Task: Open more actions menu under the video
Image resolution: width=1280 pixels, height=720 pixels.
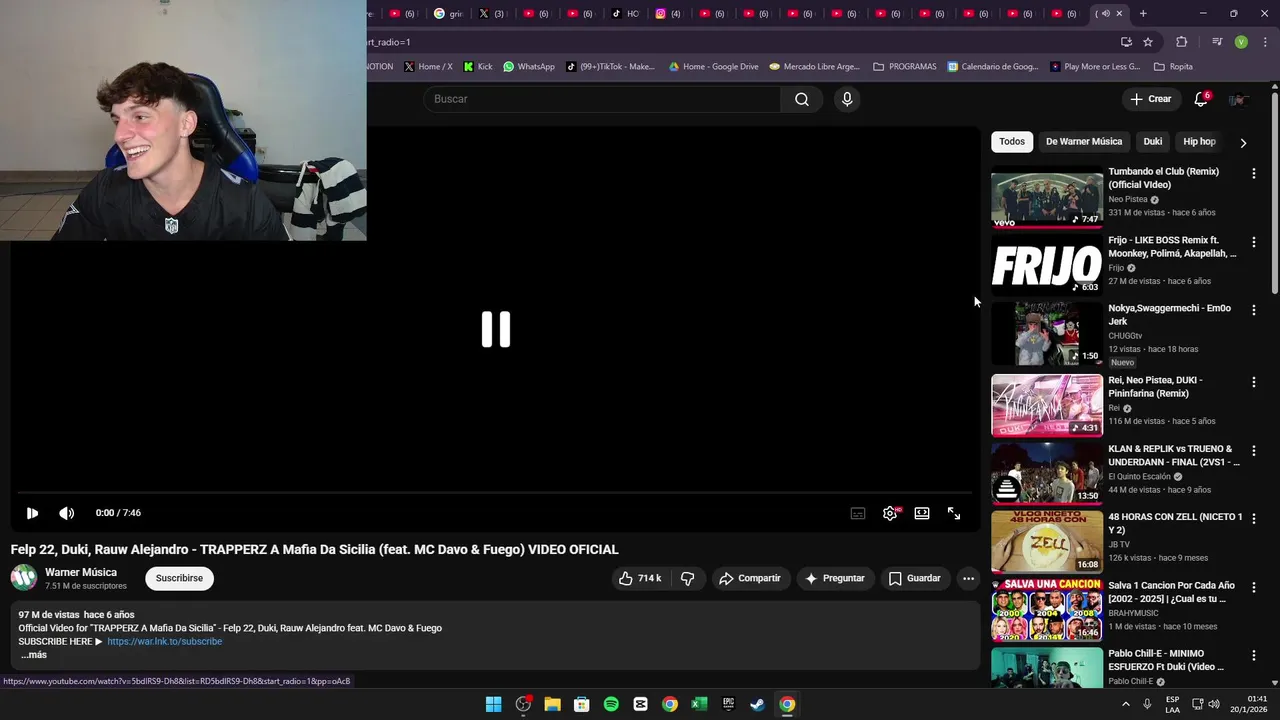Action: (x=968, y=578)
